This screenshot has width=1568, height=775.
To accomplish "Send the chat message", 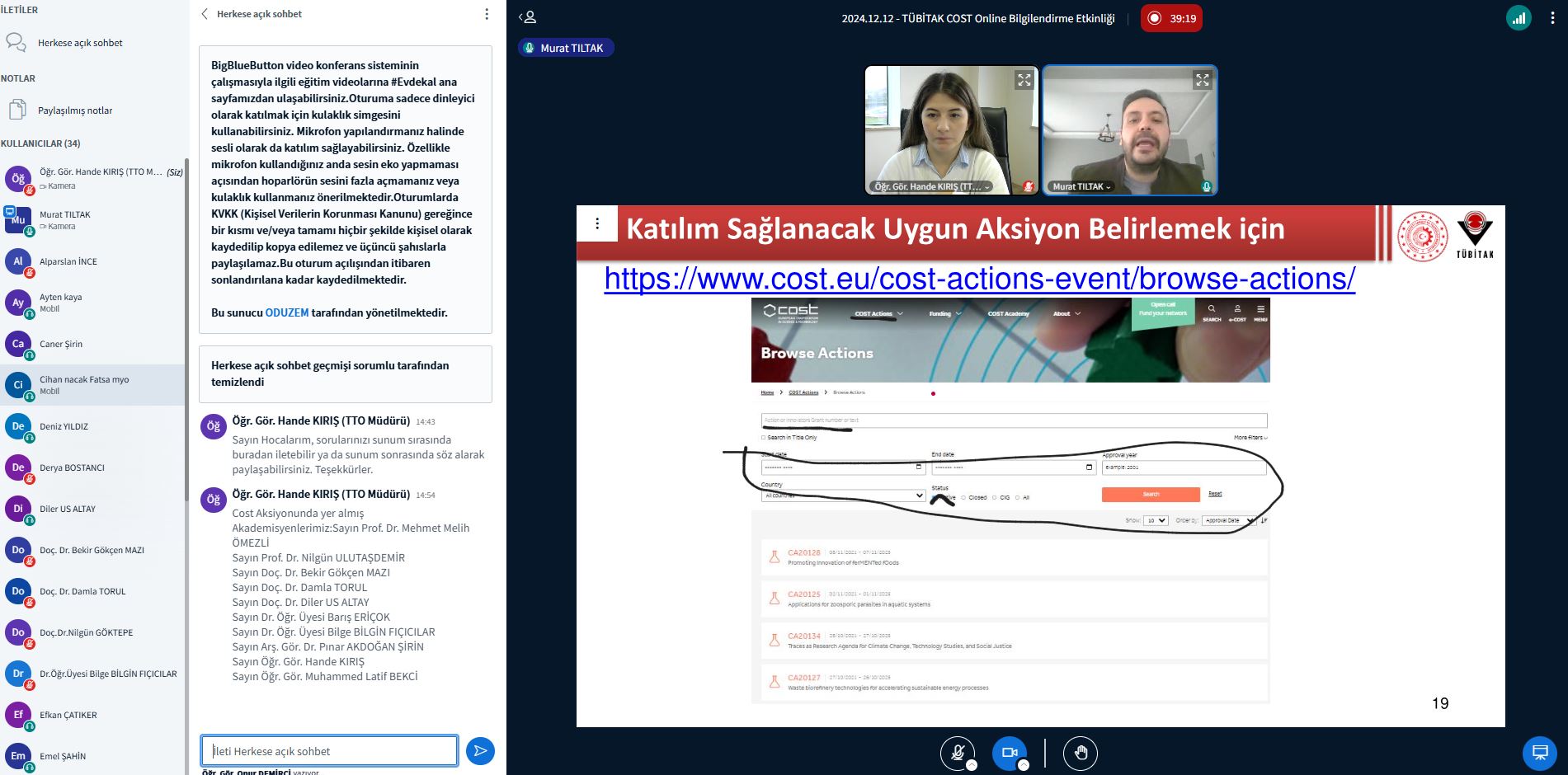I will 480,751.
